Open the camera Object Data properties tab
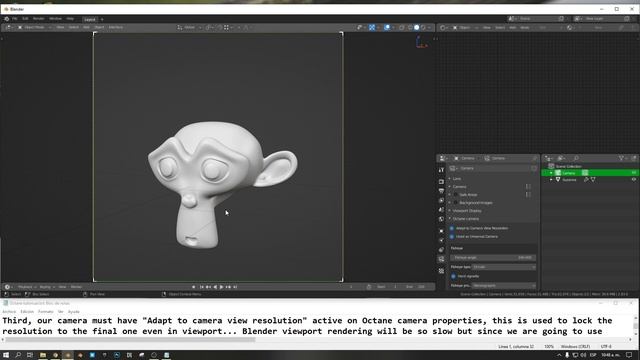 pyautogui.click(x=441, y=259)
